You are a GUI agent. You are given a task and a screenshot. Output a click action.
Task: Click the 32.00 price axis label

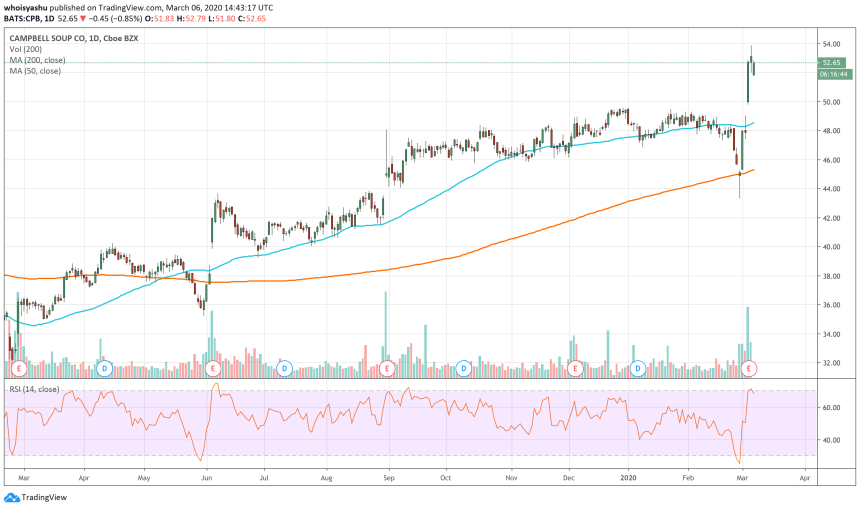(x=831, y=363)
